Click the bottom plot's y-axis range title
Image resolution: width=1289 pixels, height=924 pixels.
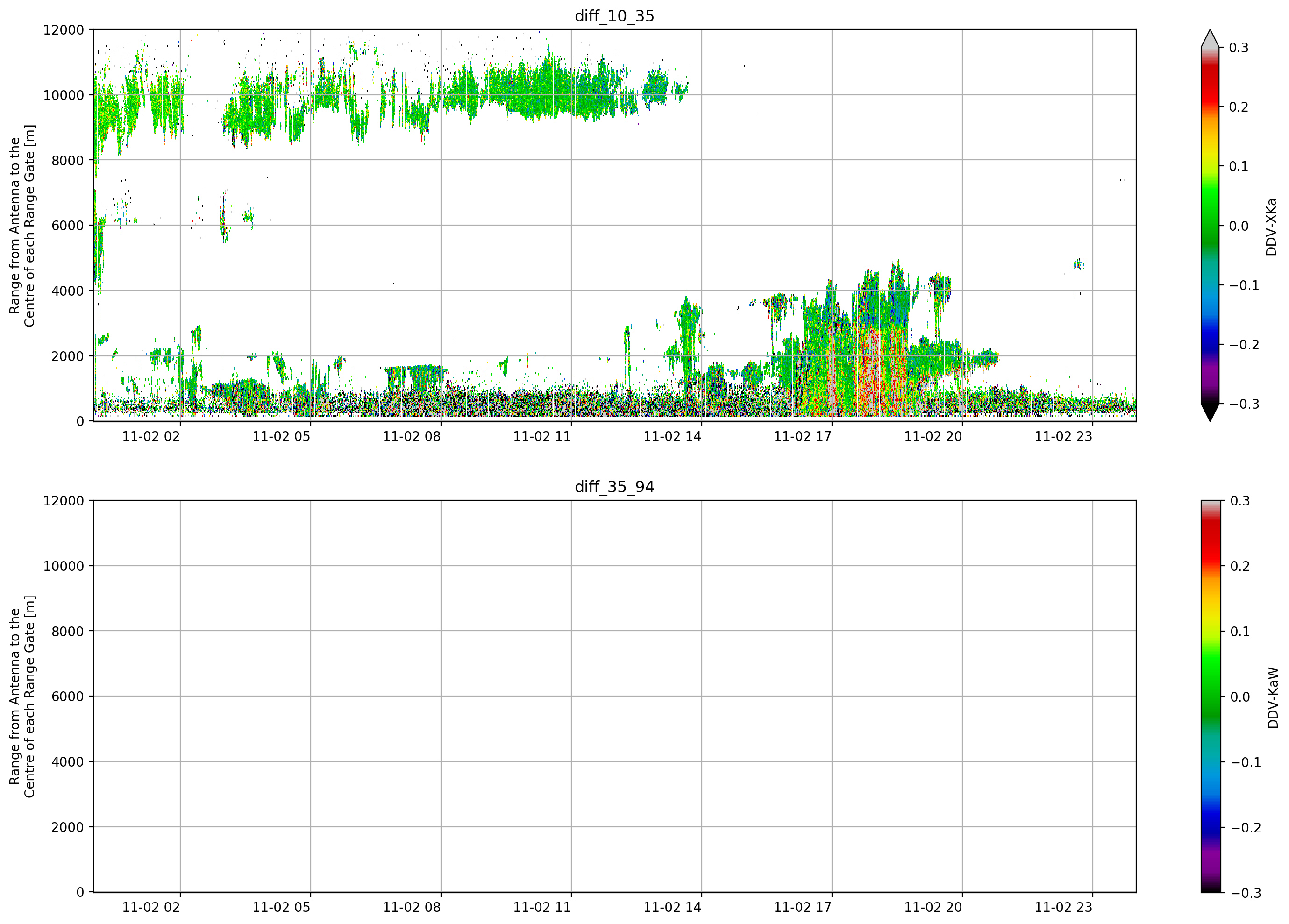pos(22,697)
